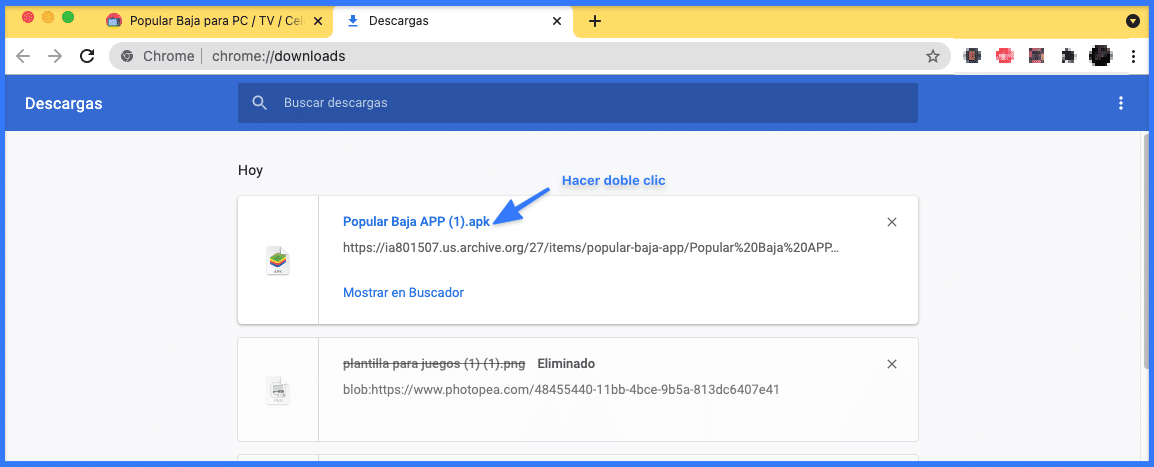Remove Popular Baja APP download from list
Screen dimensions: 1154x467
pyautogui.click(x=892, y=222)
